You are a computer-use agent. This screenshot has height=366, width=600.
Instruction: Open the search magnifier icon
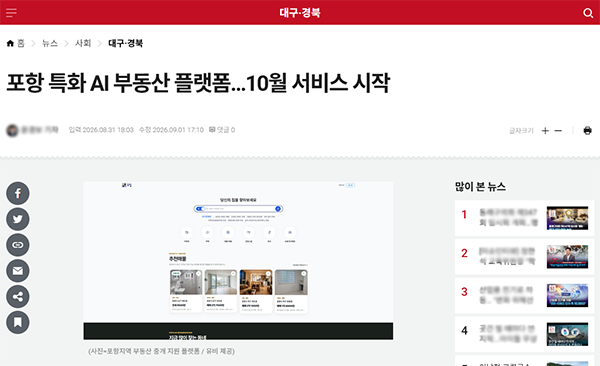click(588, 13)
